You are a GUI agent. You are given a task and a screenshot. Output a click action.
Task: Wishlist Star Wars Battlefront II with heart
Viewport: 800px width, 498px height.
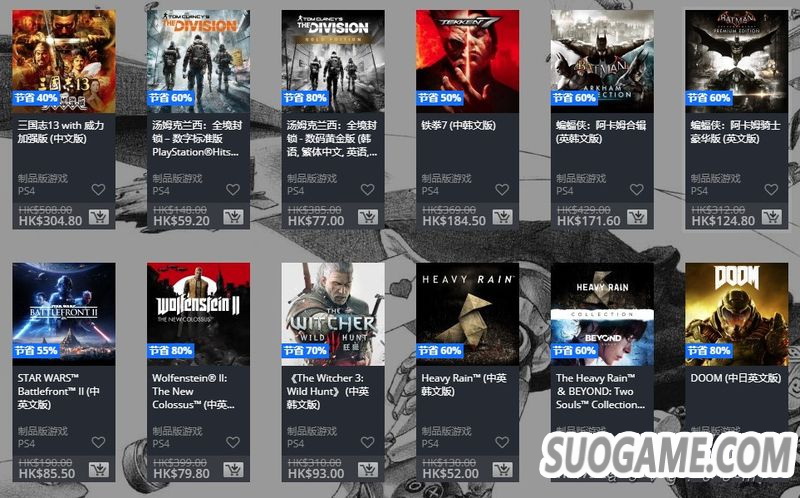click(98, 442)
